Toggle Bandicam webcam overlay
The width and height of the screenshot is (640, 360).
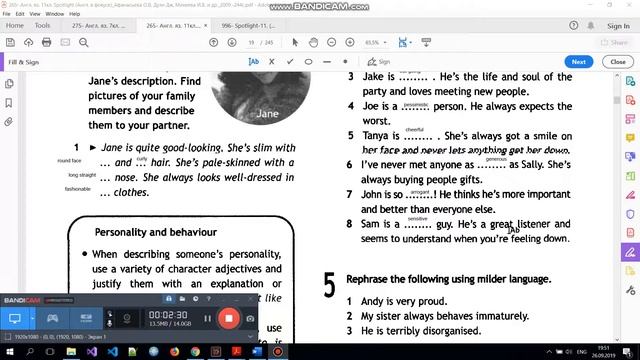point(127,318)
